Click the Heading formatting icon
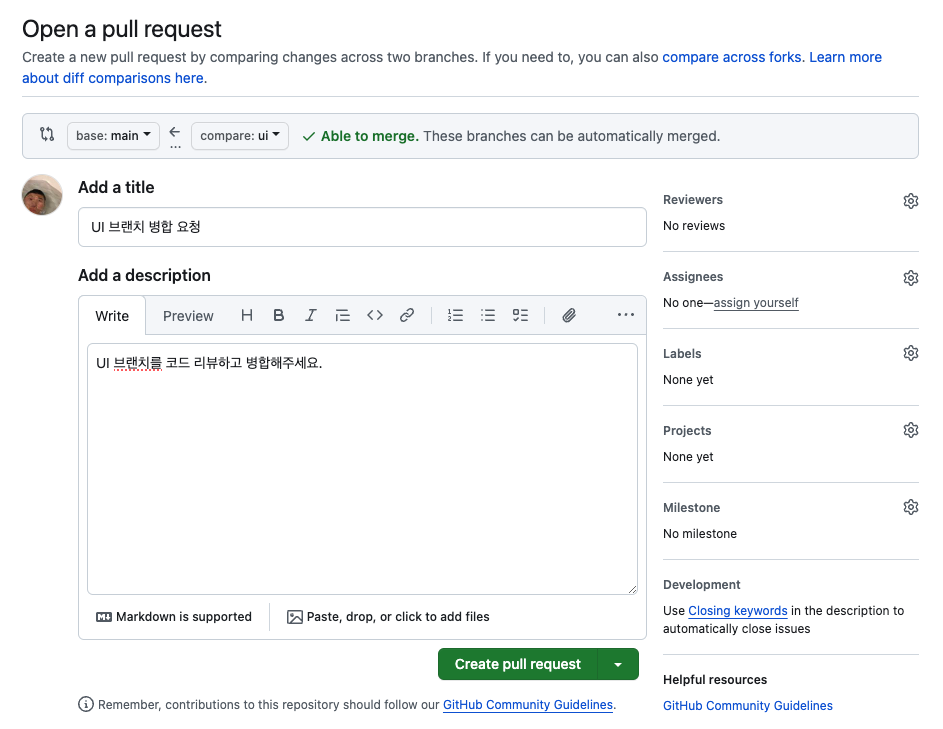The width and height of the screenshot is (943, 729). click(247, 315)
